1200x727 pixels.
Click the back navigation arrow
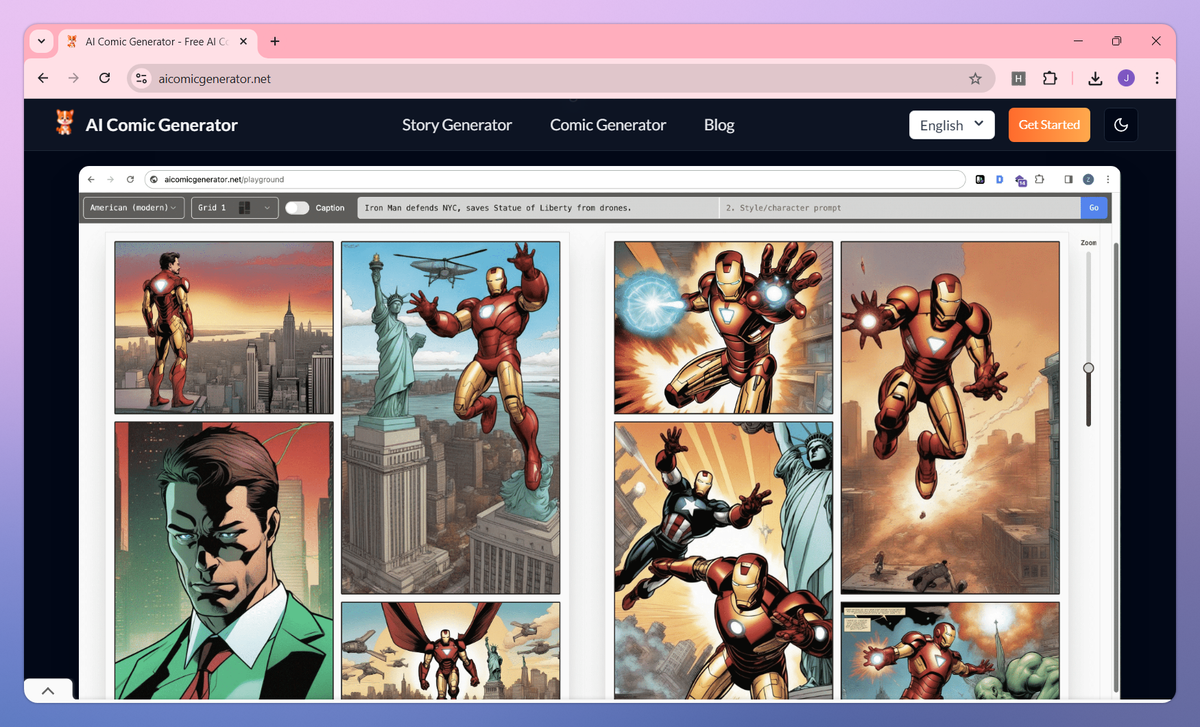pos(42,77)
